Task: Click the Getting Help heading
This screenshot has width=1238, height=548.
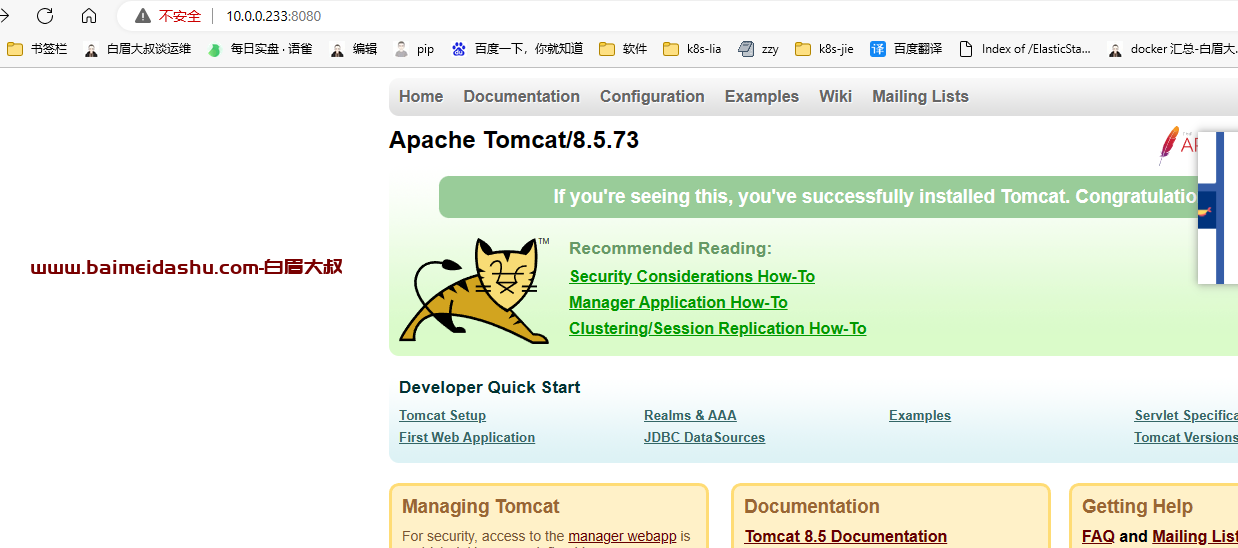Action: coord(1137,506)
